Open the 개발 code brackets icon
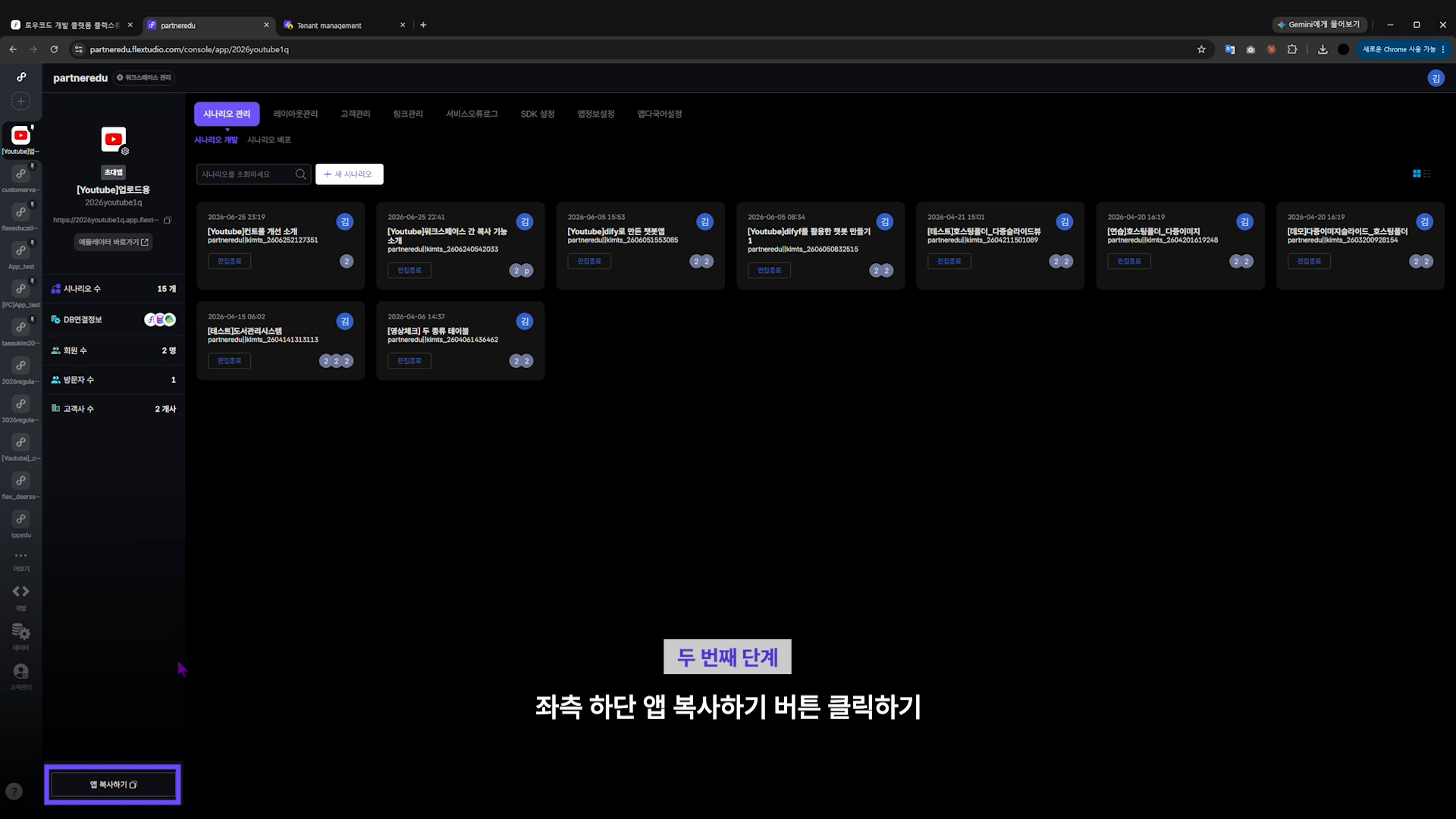 [x=21, y=591]
